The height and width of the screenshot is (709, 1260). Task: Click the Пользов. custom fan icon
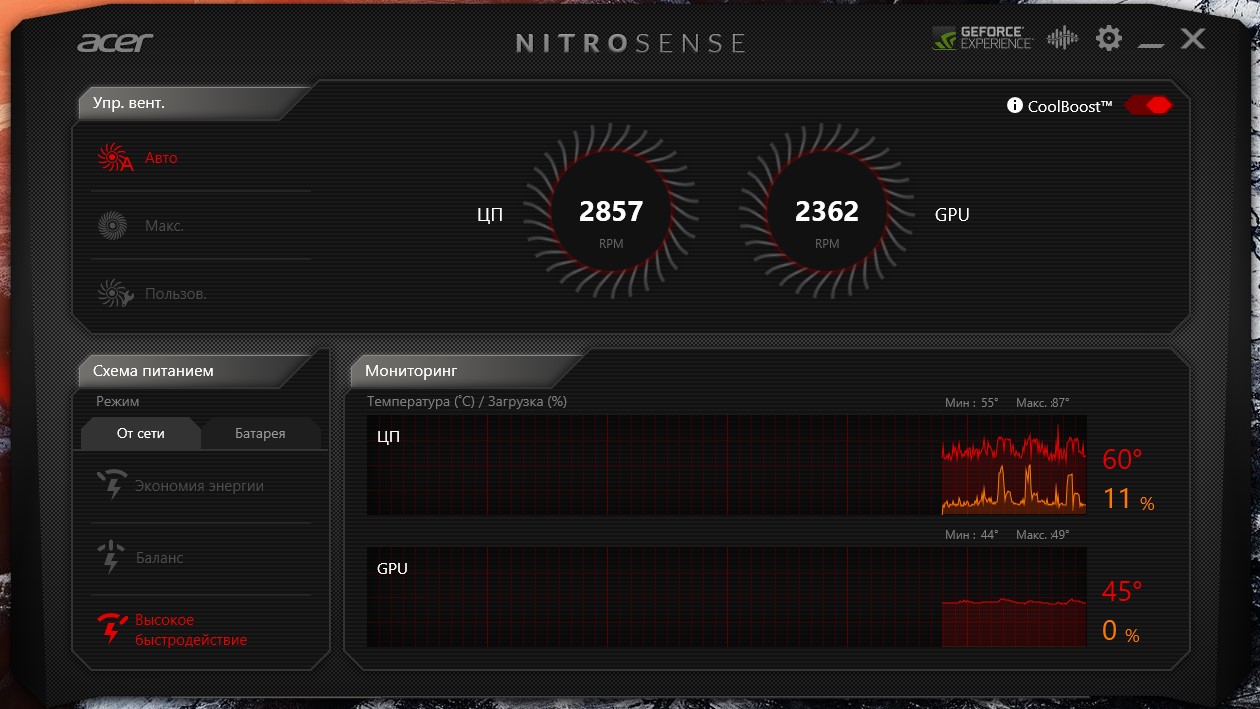coord(114,294)
